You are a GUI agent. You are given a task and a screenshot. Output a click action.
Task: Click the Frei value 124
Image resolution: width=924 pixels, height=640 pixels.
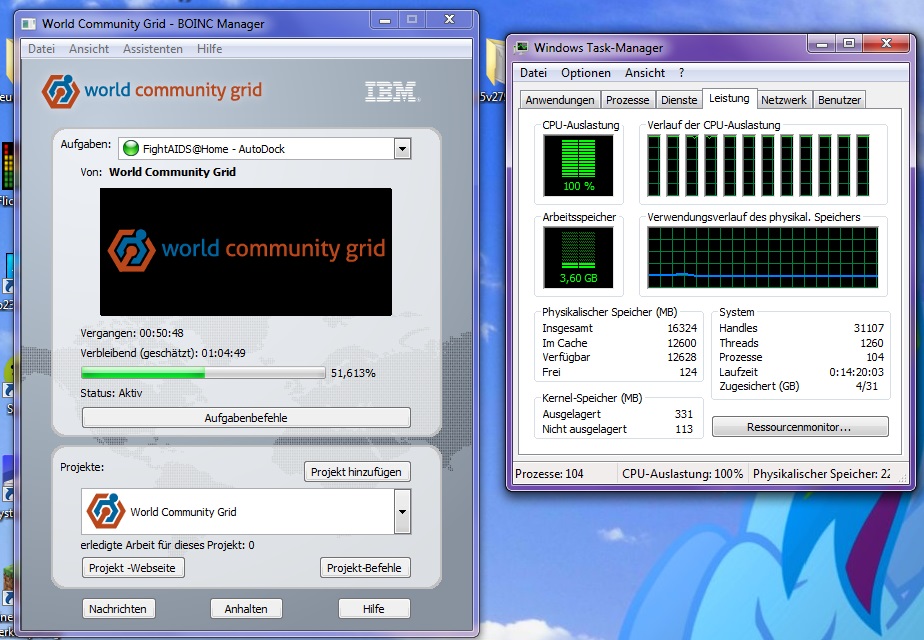point(688,372)
